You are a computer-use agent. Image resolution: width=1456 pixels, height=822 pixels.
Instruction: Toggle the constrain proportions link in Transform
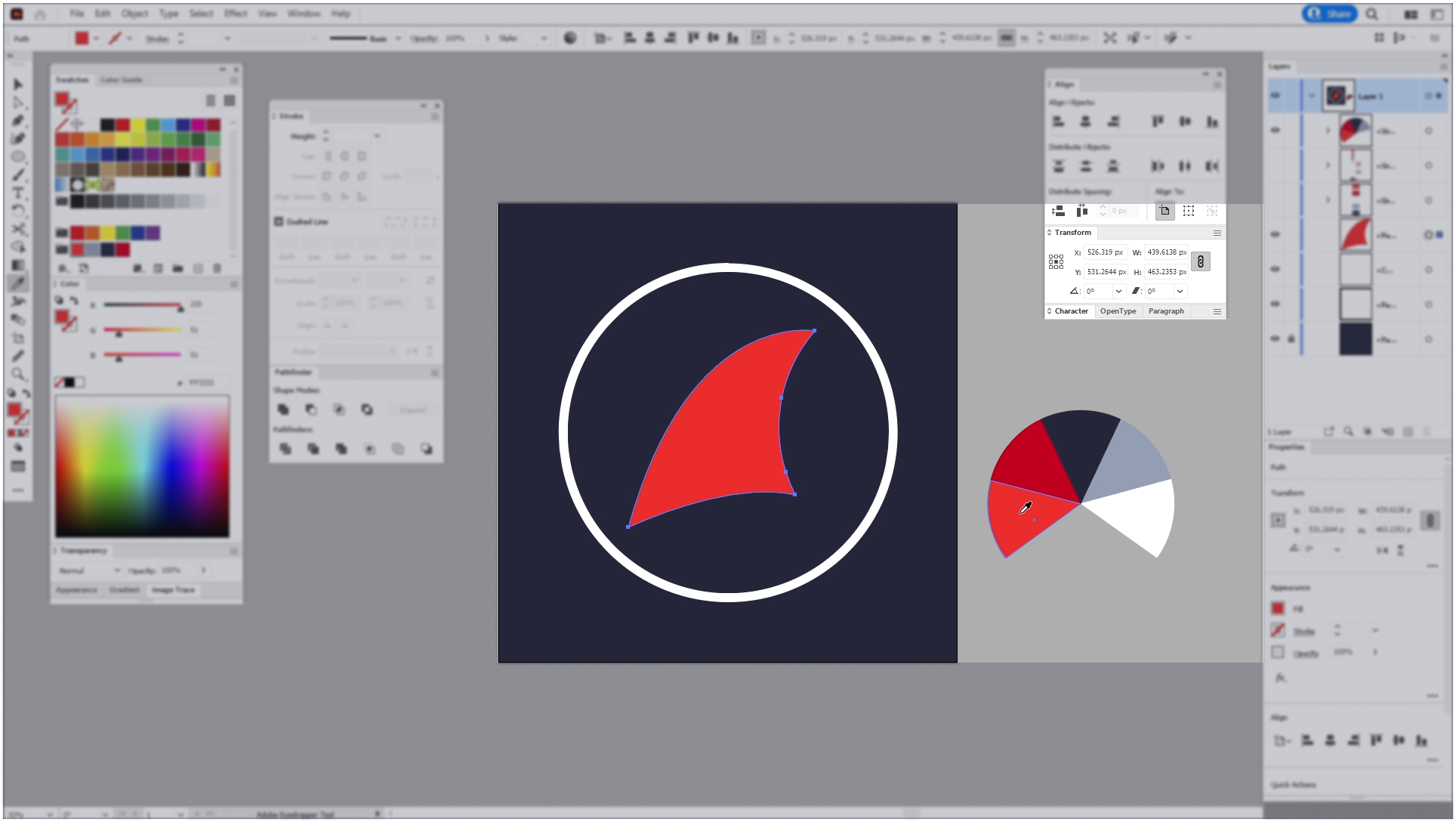click(x=1201, y=261)
